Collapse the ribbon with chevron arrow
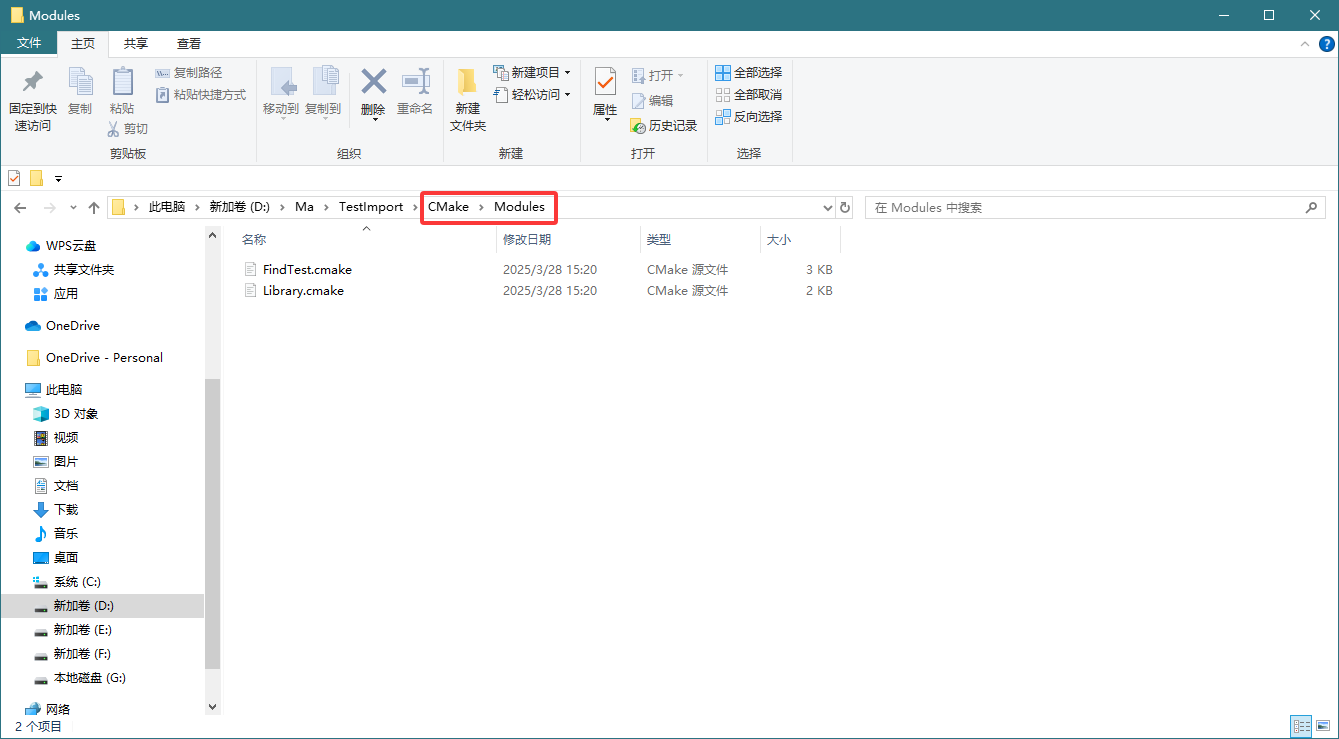Viewport: 1339px width, 739px height. pos(1303,44)
